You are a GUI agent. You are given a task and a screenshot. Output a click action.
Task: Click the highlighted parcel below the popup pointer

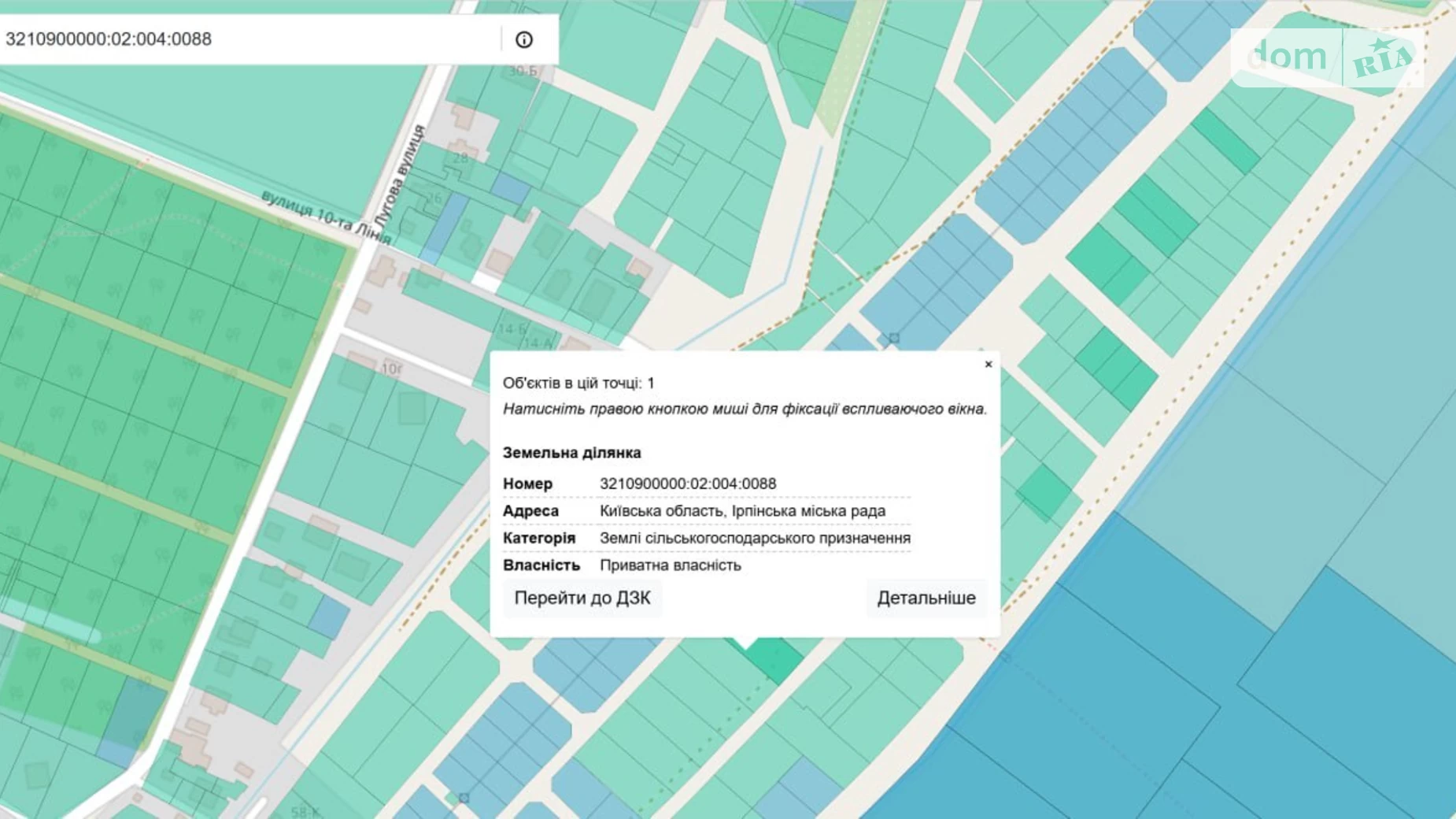773,659
